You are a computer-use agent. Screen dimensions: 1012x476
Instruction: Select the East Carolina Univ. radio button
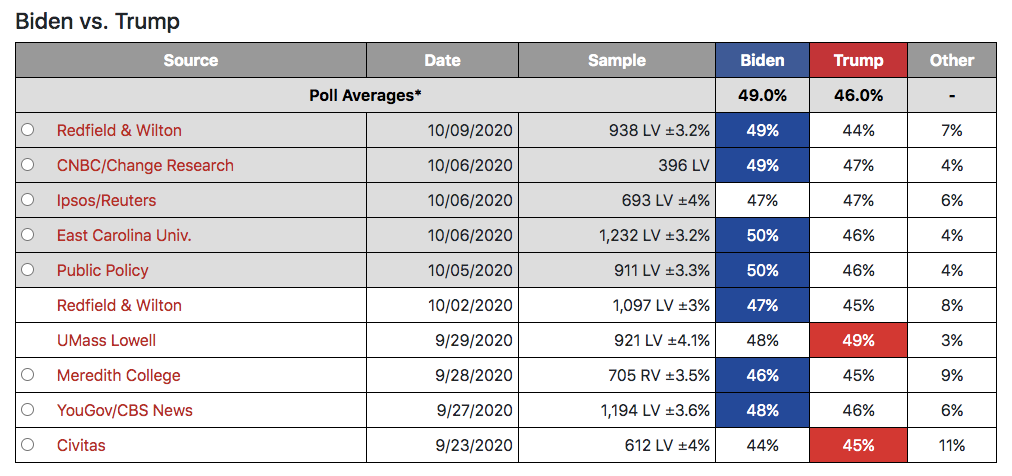point(27,235)
